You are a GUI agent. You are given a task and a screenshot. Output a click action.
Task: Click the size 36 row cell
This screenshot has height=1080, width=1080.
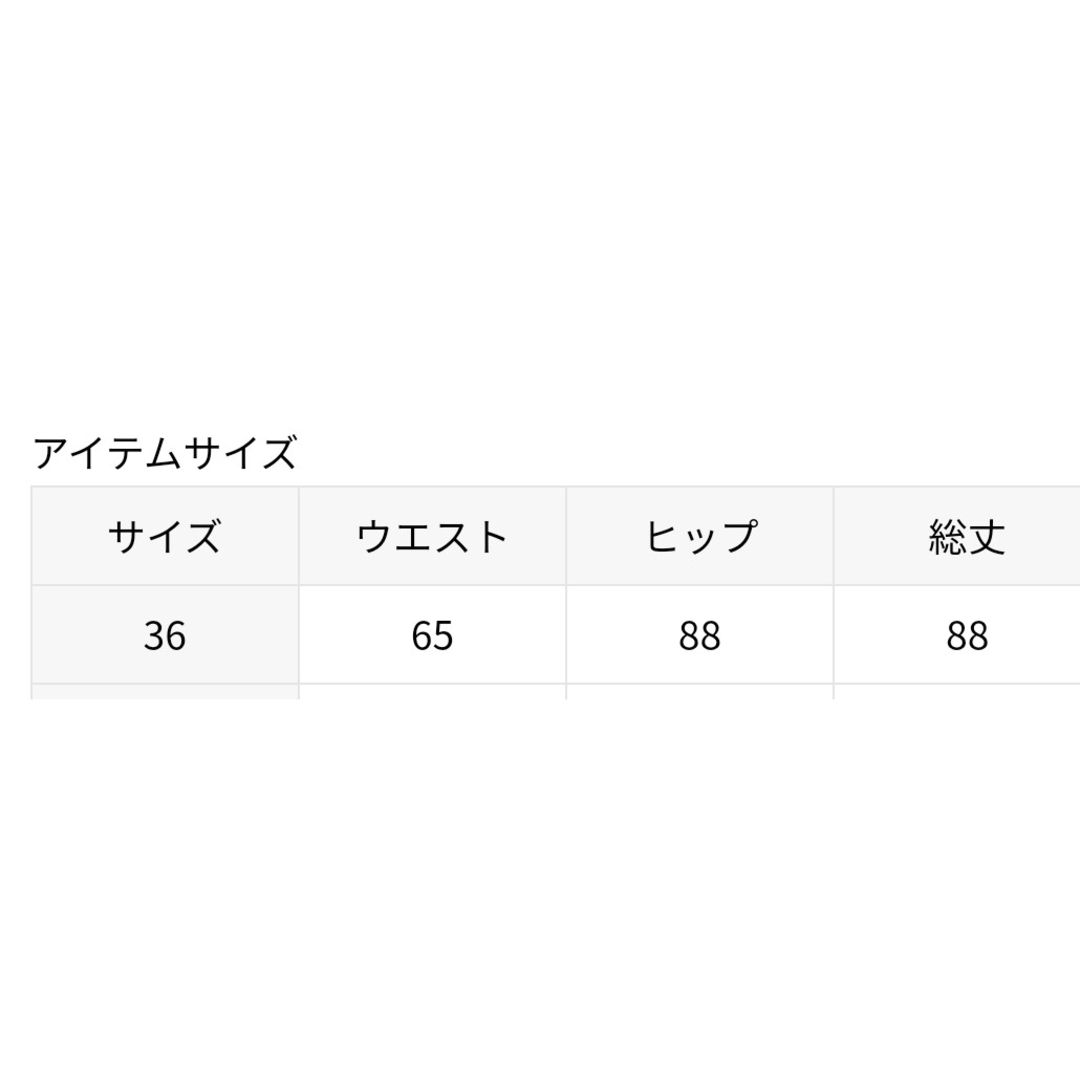165,635
